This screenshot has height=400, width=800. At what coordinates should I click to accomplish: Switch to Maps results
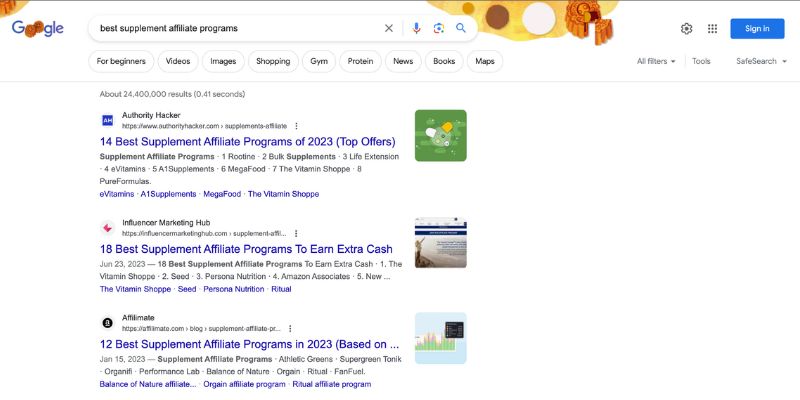[x=485, y=61]
